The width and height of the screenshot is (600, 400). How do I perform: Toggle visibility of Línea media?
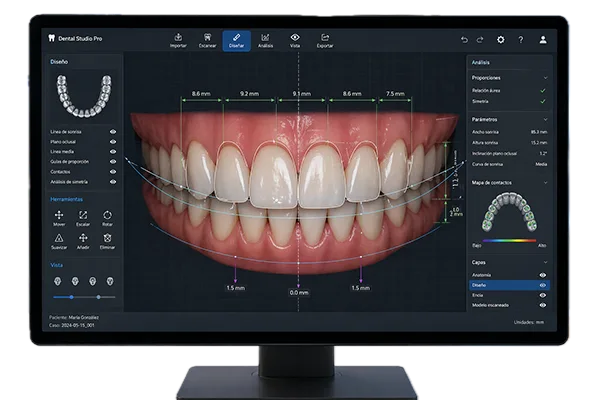click(113, 152)
